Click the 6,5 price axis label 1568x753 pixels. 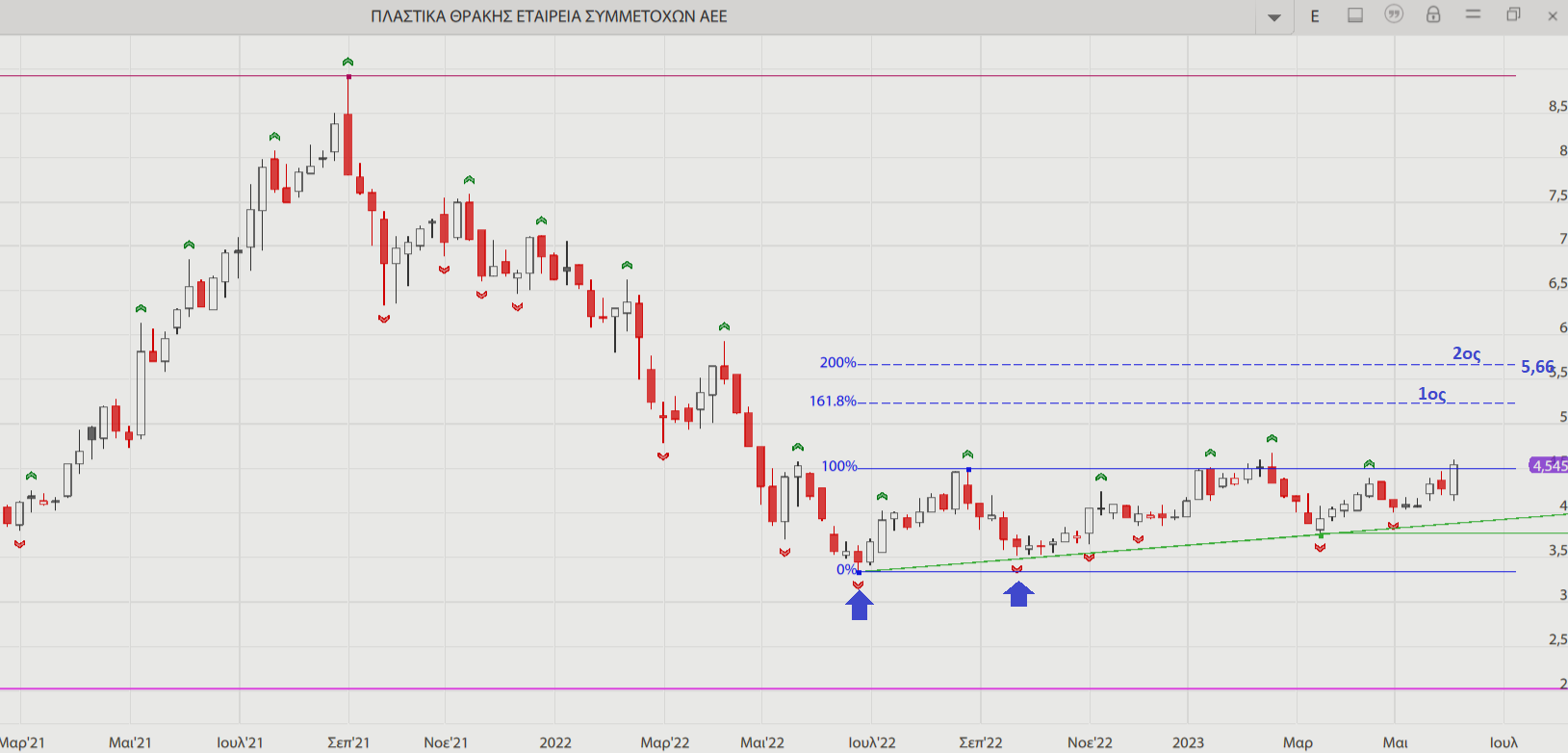pos(1557,283)
